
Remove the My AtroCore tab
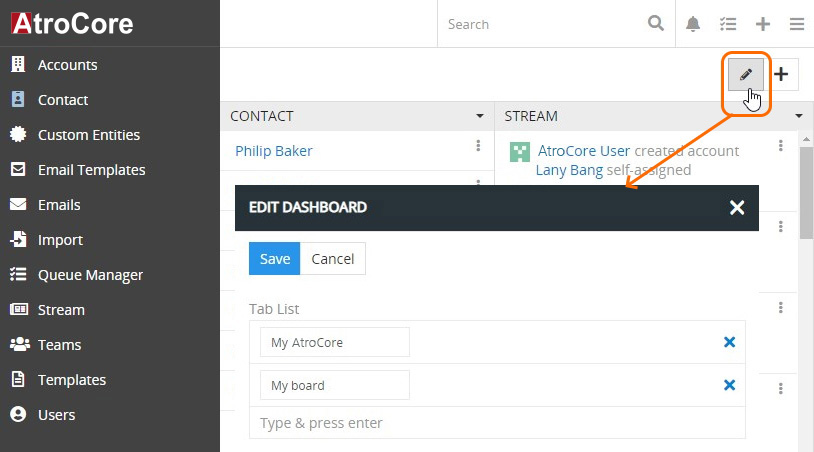coord(729,342)
